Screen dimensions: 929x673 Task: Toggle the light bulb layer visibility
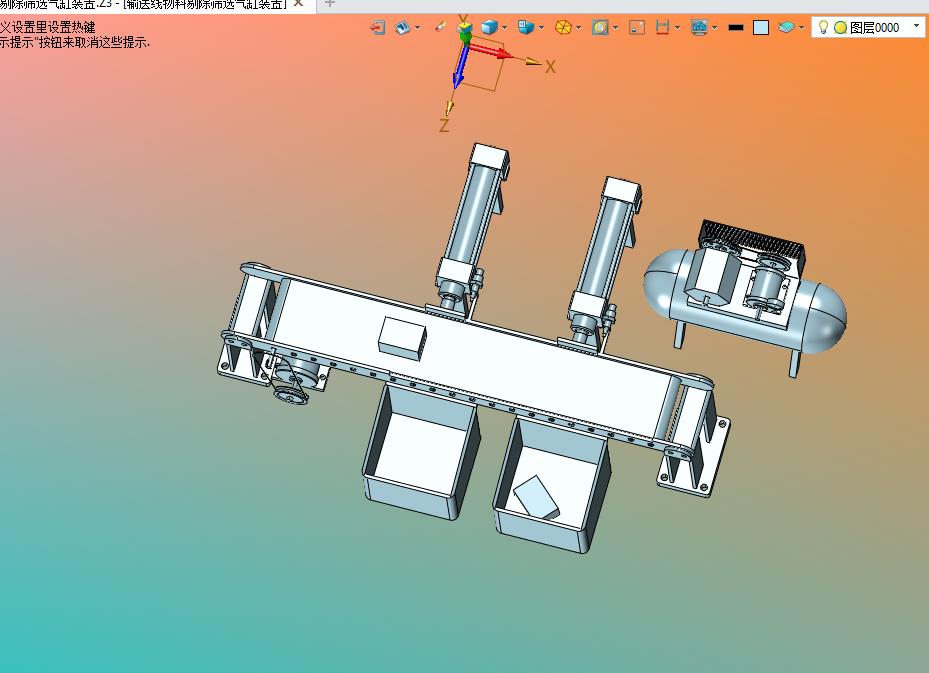[823, 27]
